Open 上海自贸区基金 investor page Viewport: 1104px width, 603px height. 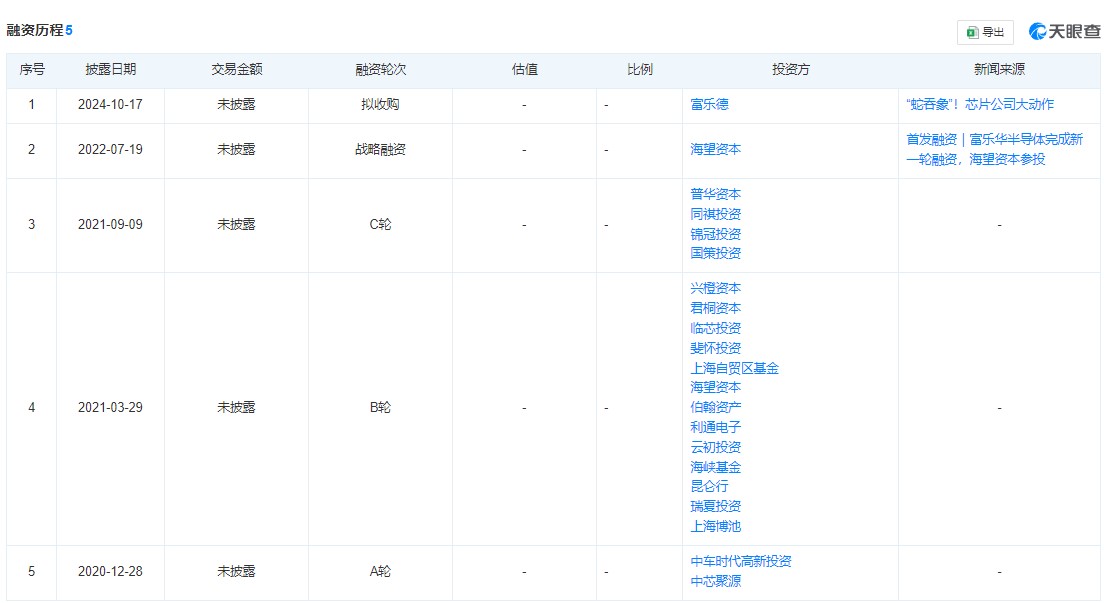[734, 368]
